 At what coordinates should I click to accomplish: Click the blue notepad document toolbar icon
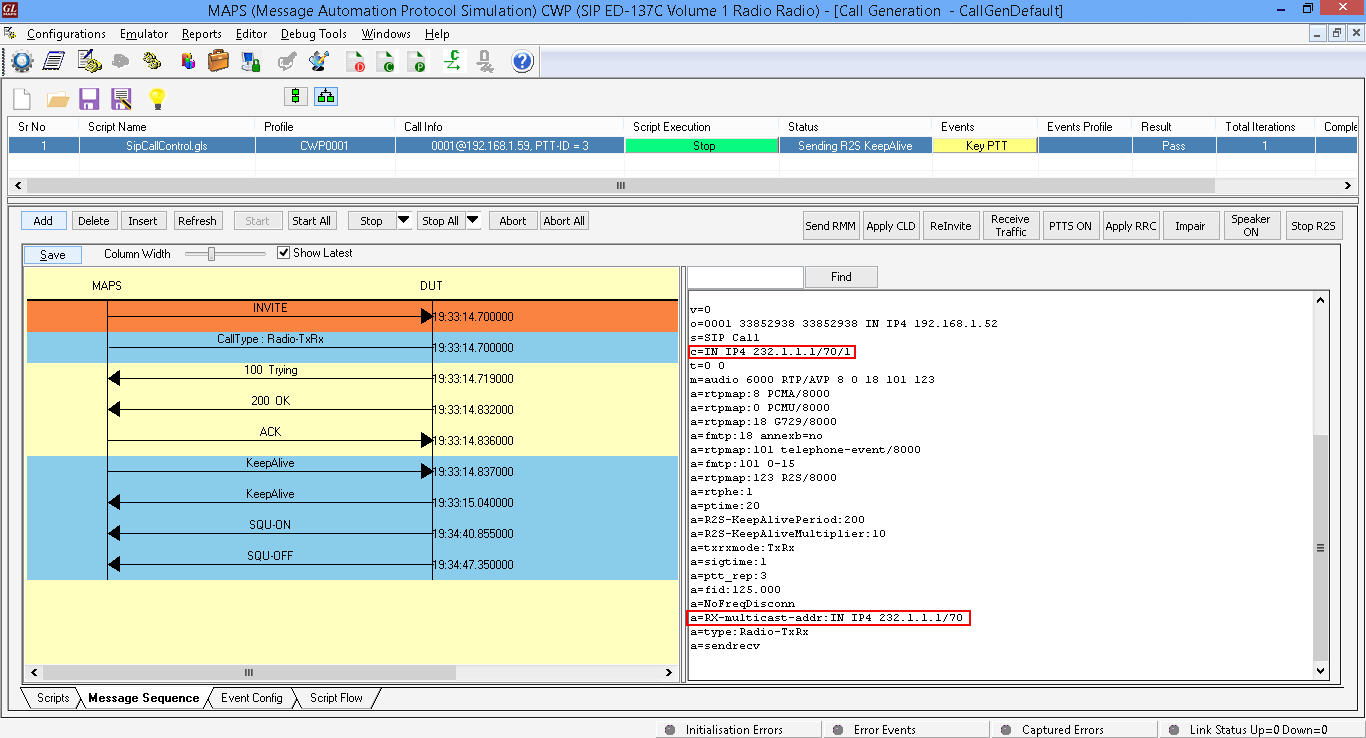point(54,62)
